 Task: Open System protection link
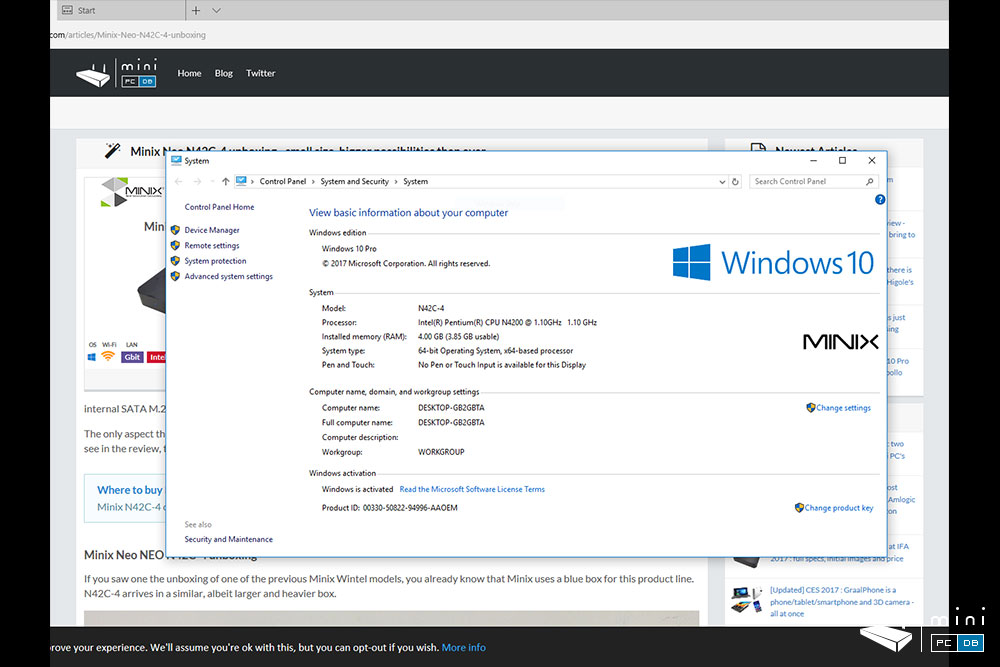pos(215,261)
